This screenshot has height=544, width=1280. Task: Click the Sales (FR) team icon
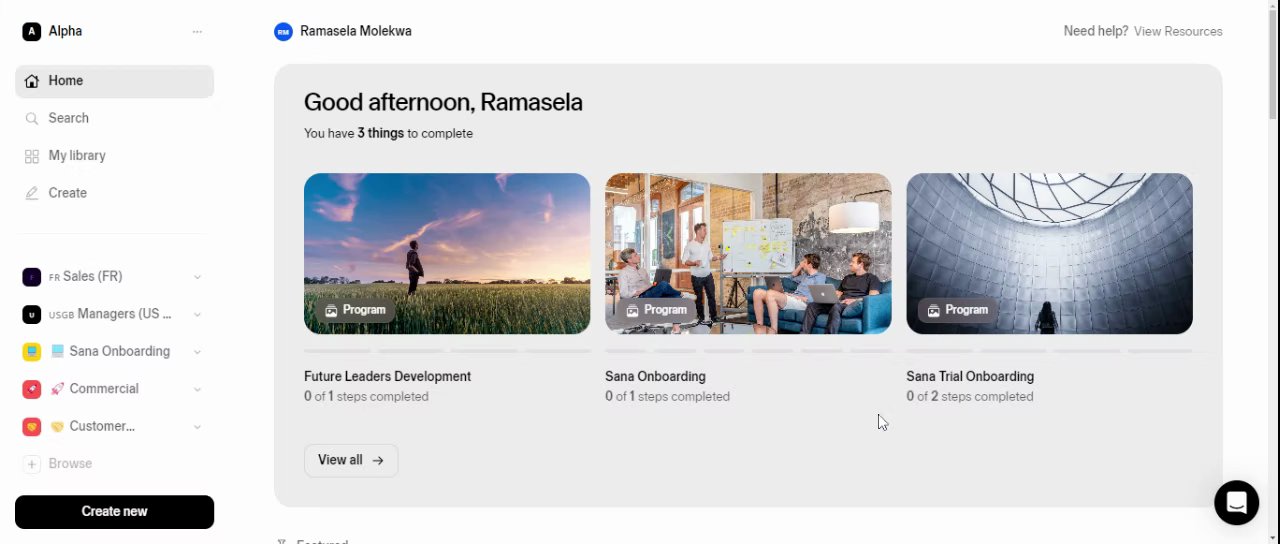(32, 277)
